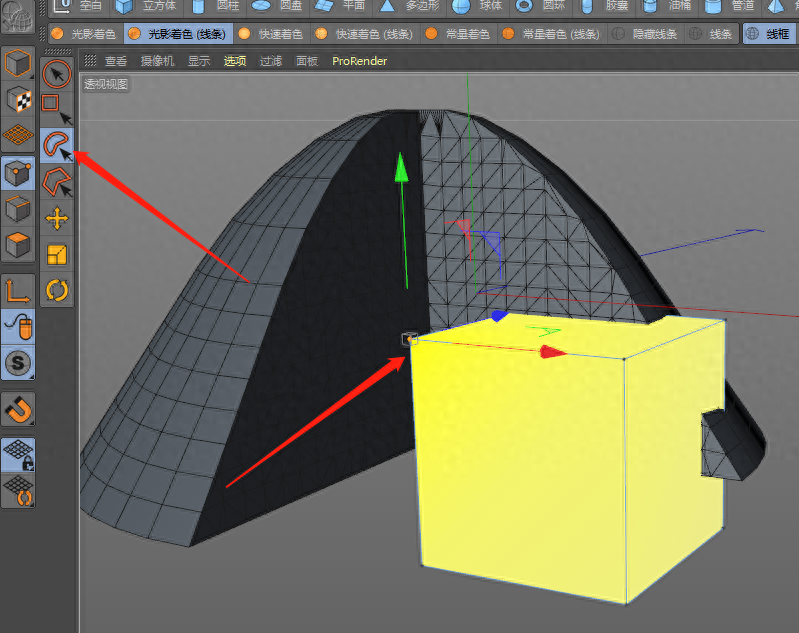
Task: Toggle the Enable Axis L-shaped icon
Action: [x=18, y=291]
